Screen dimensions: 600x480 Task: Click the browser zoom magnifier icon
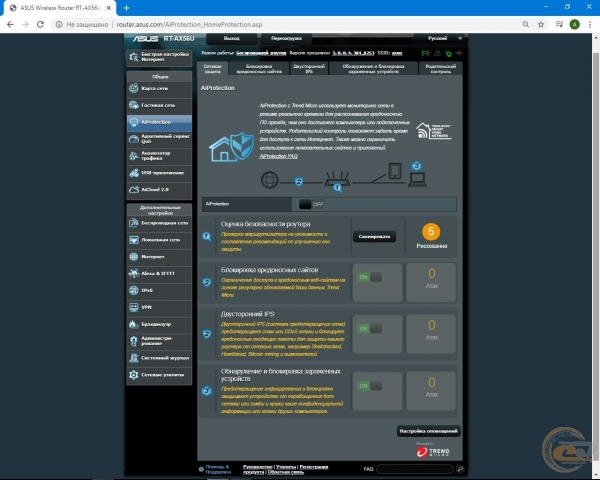(x=526, y=24)
